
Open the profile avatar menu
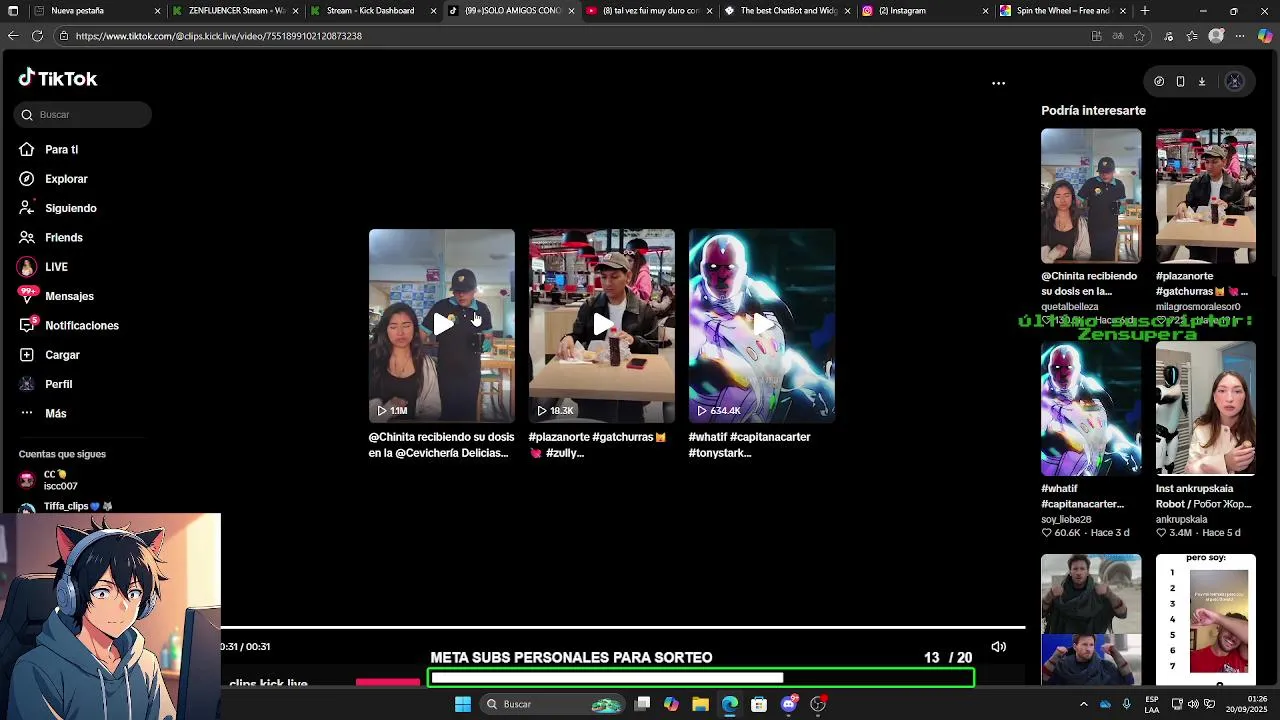tap(1234, 82)
